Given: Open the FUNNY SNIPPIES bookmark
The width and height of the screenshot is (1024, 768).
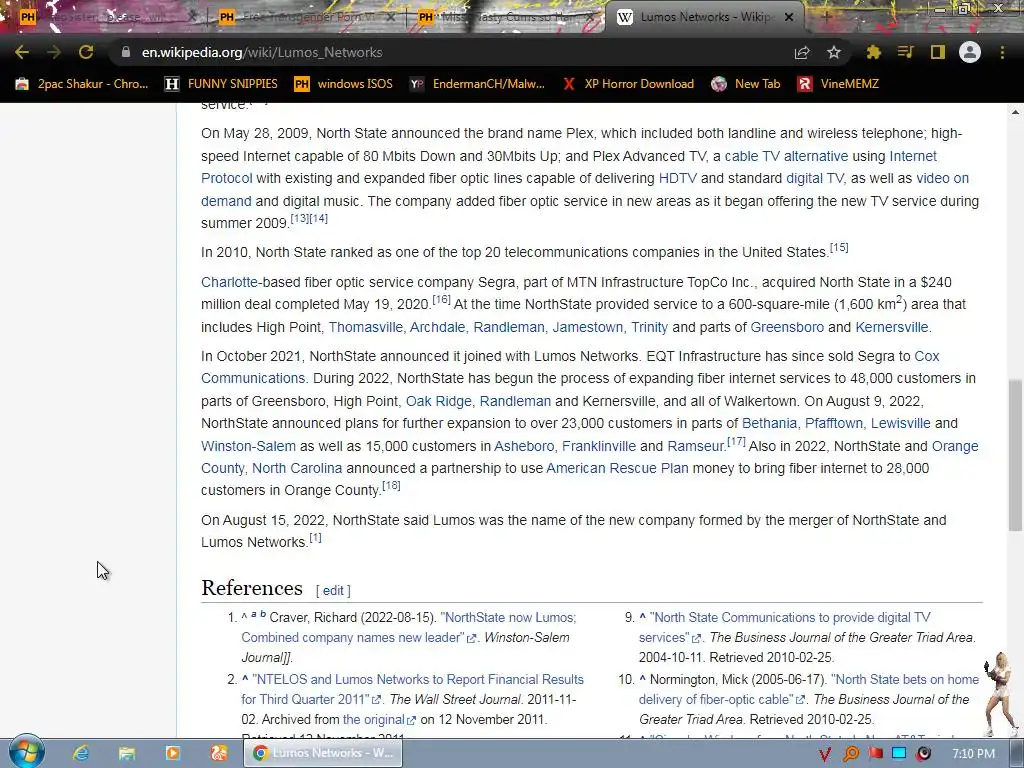Looking at the screenshot, I should 221,84.
